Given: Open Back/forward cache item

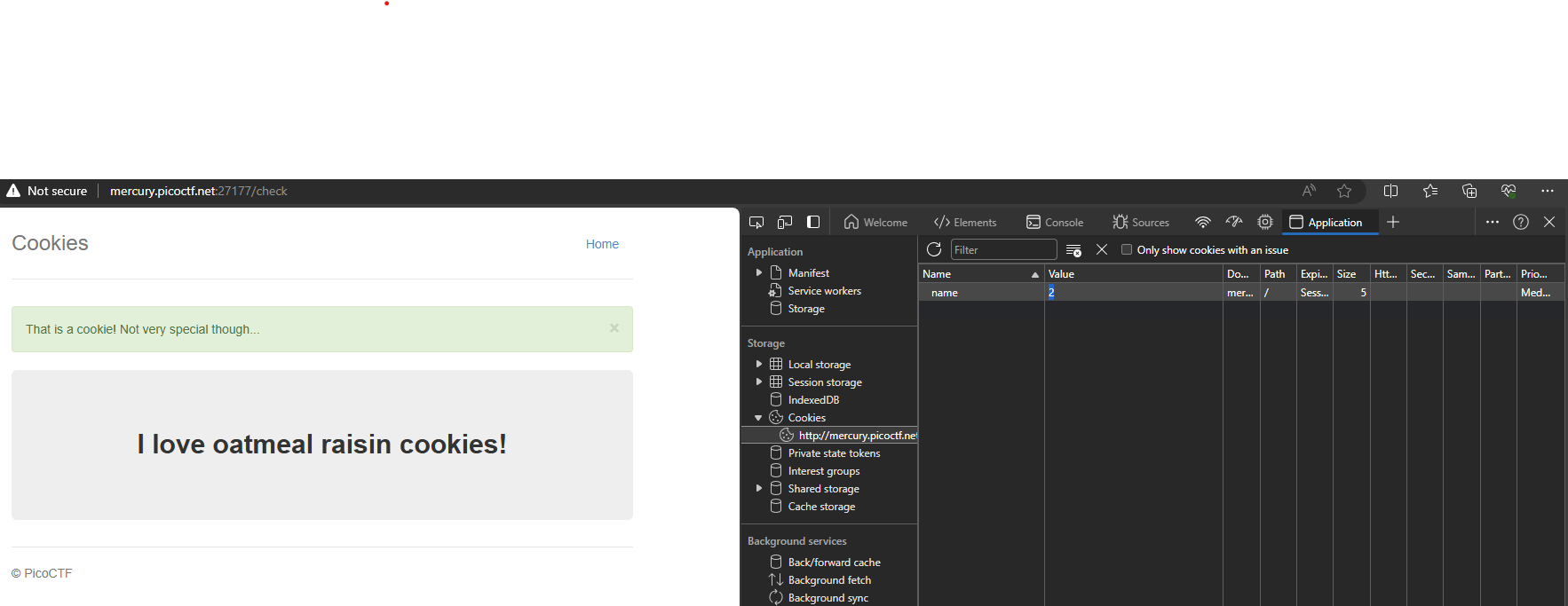Looking at the screenshot, I should (x=834, y=563).
